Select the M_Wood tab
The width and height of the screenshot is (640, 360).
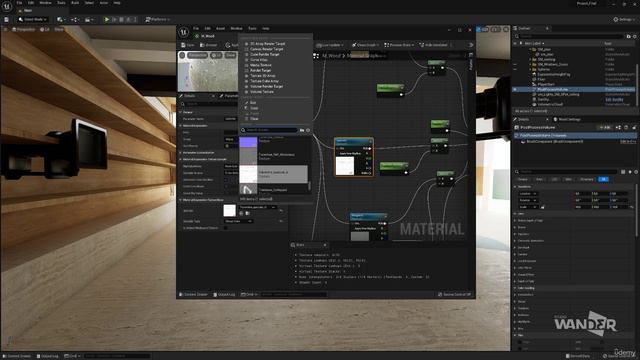[x=207, y=36]
